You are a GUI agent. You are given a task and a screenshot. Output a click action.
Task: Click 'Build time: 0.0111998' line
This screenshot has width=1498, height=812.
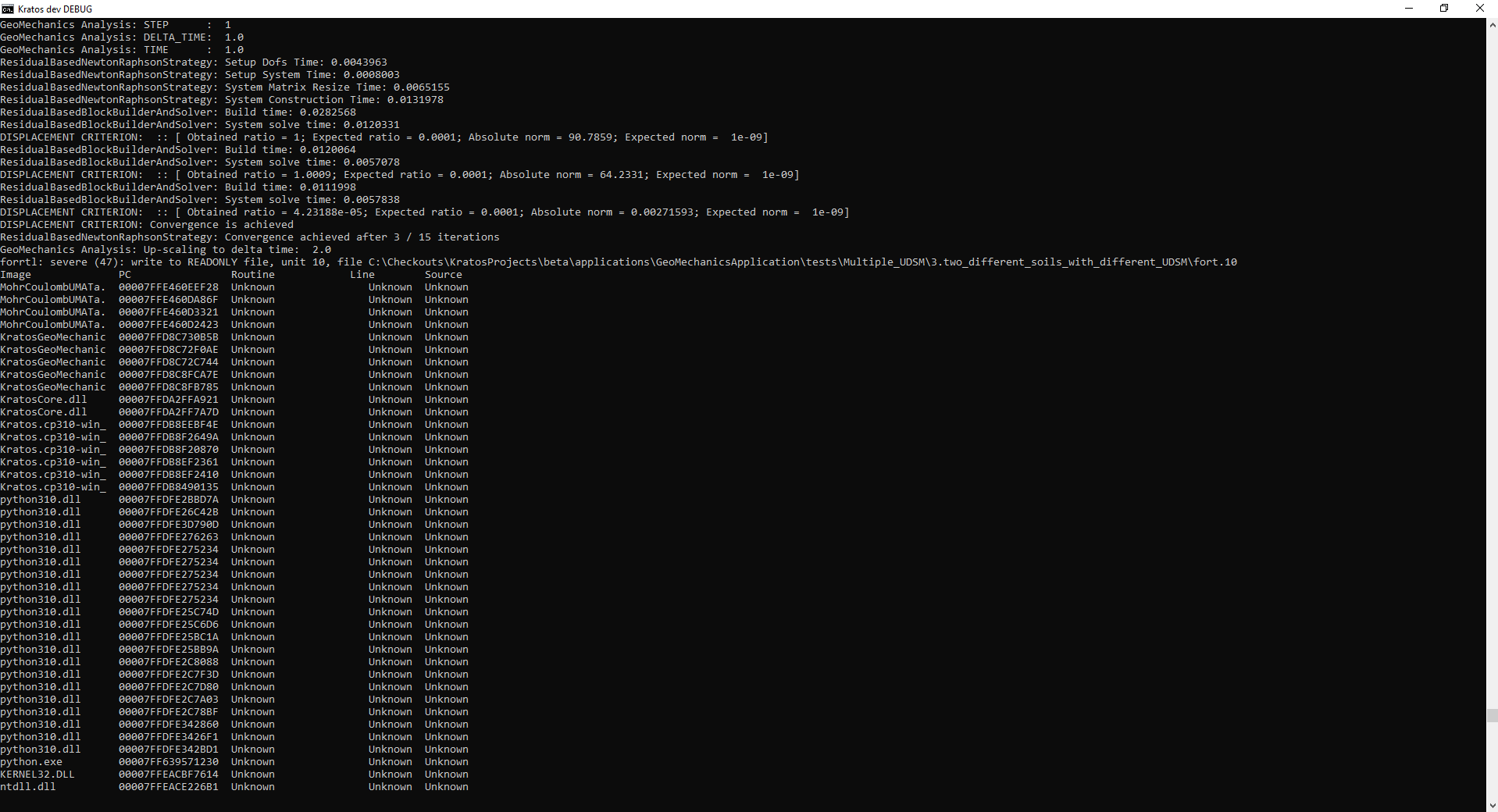pos(178,187)
